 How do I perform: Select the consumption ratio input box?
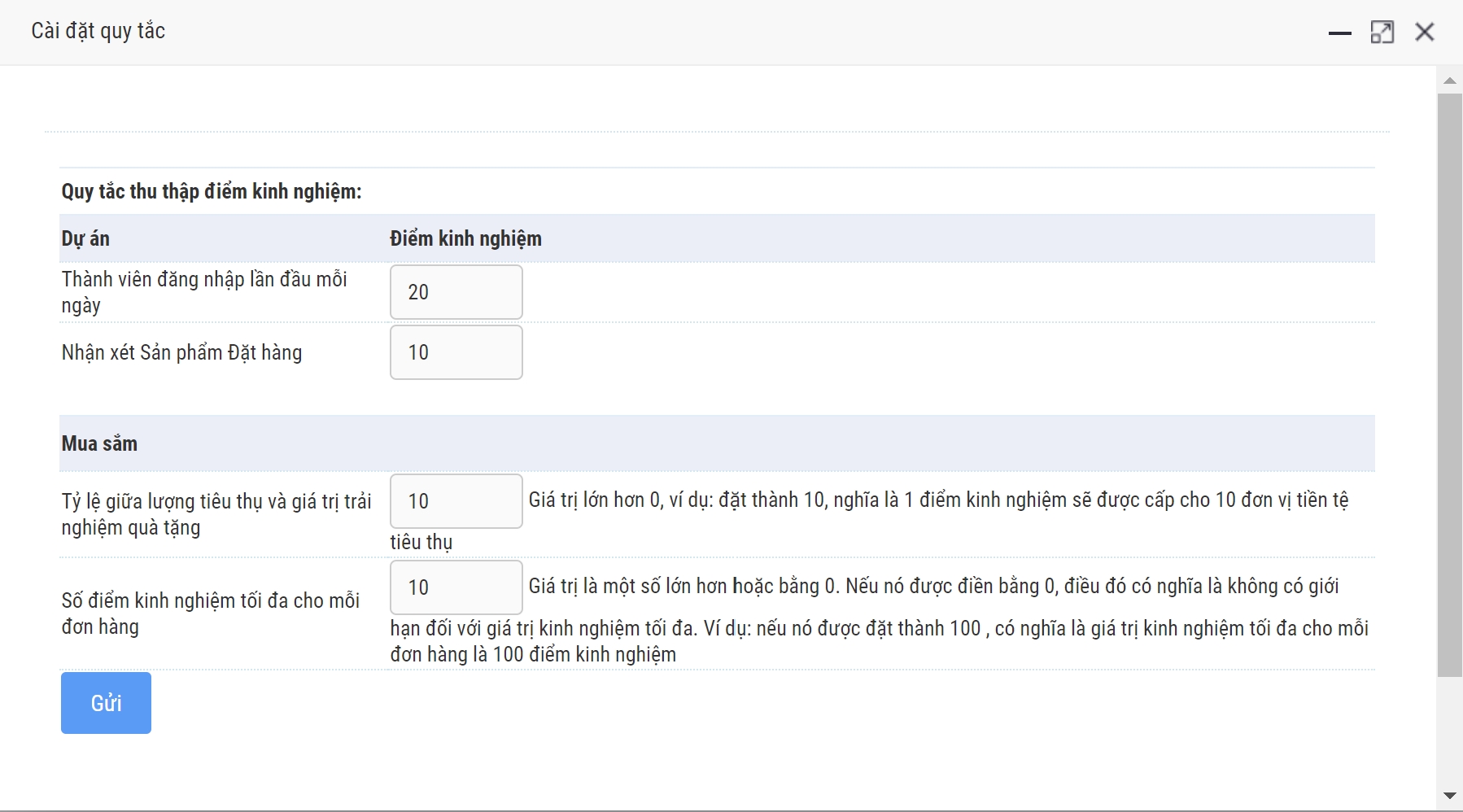pyautogui.click(x=456, y=501)
